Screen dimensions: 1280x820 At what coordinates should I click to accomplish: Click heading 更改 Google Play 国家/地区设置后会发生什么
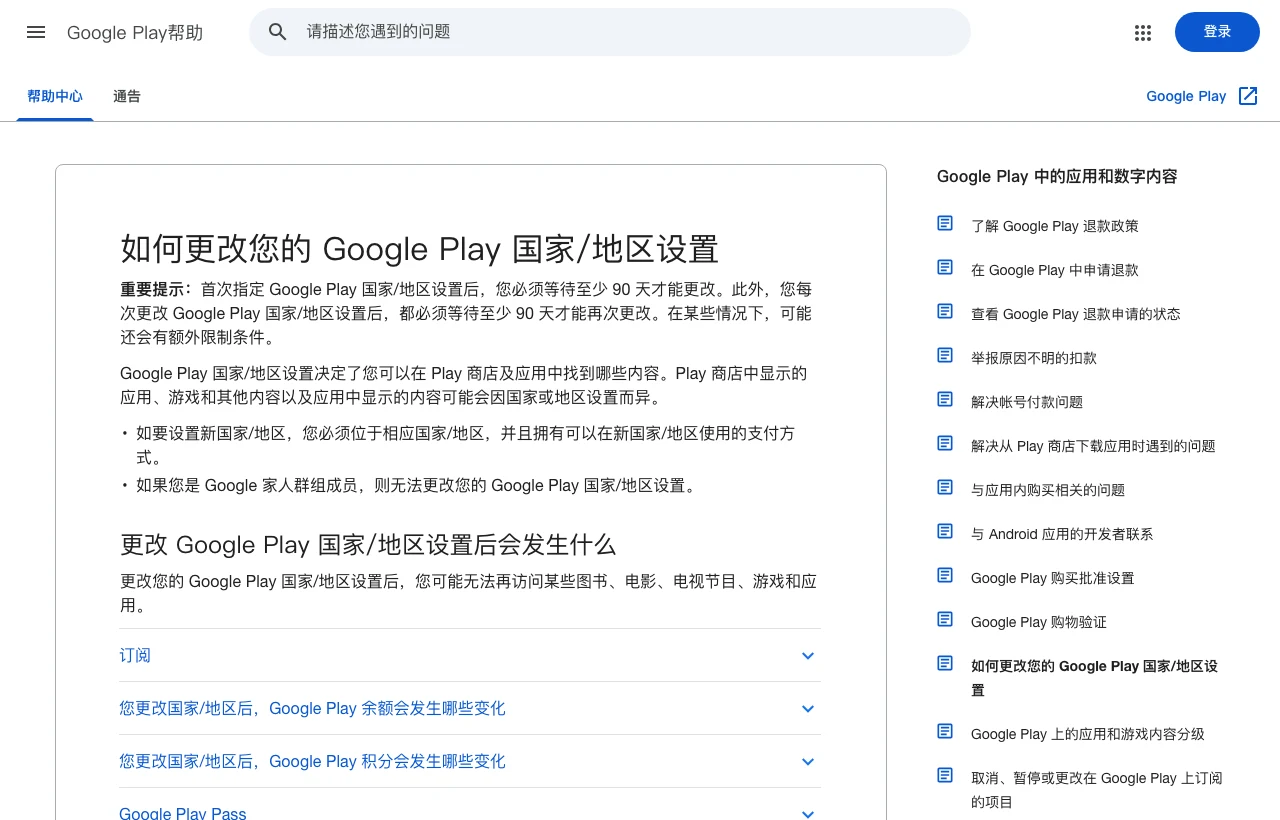368,545
